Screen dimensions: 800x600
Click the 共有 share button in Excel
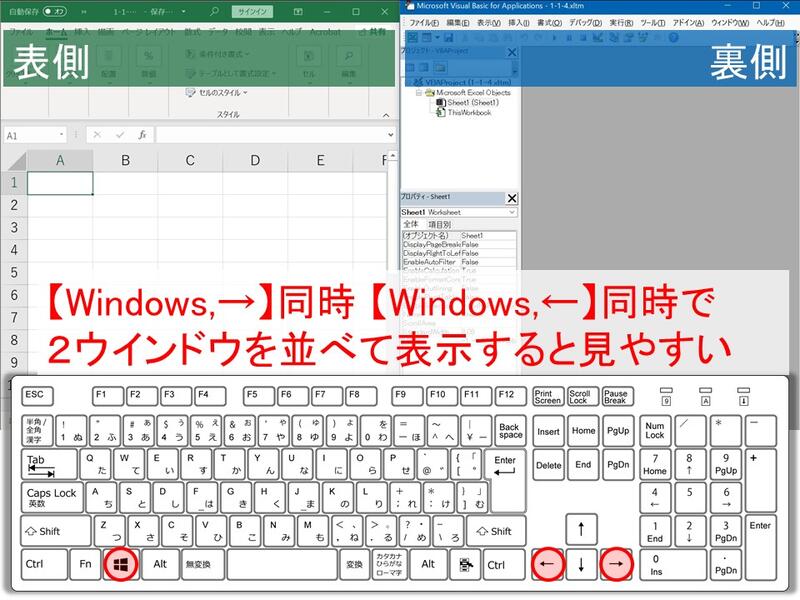(372, 32)
